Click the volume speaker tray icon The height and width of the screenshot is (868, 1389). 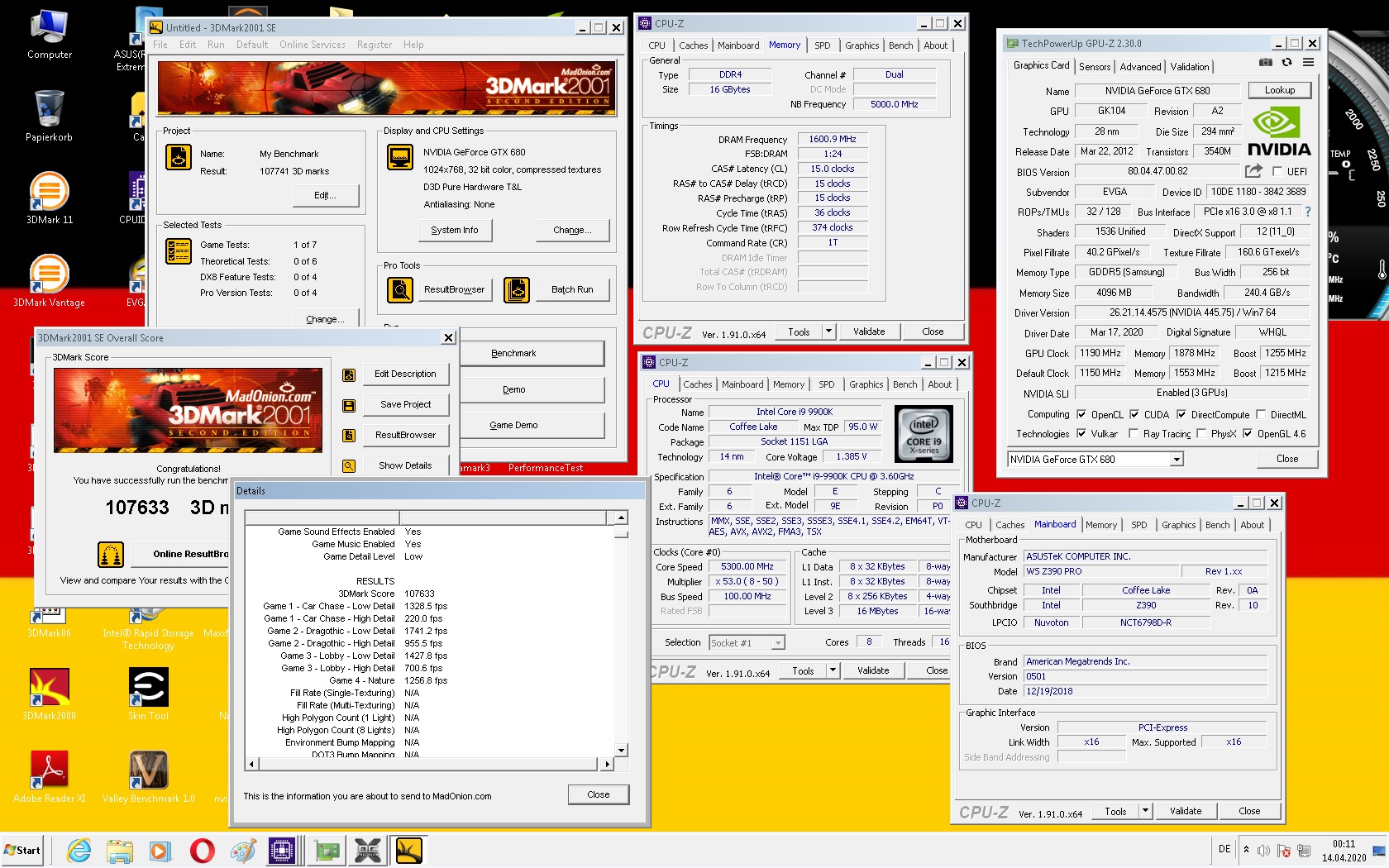tap(1263, 851)
